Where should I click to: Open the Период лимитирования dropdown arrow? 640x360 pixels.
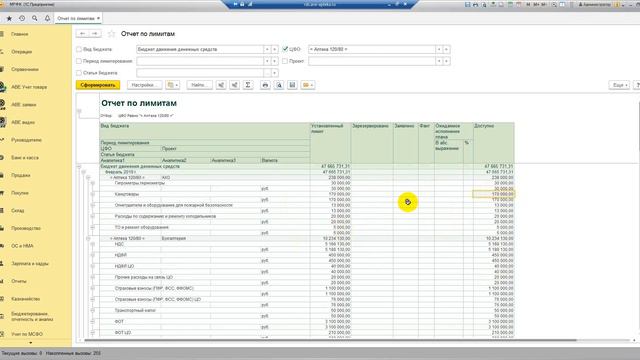[267, 61]
